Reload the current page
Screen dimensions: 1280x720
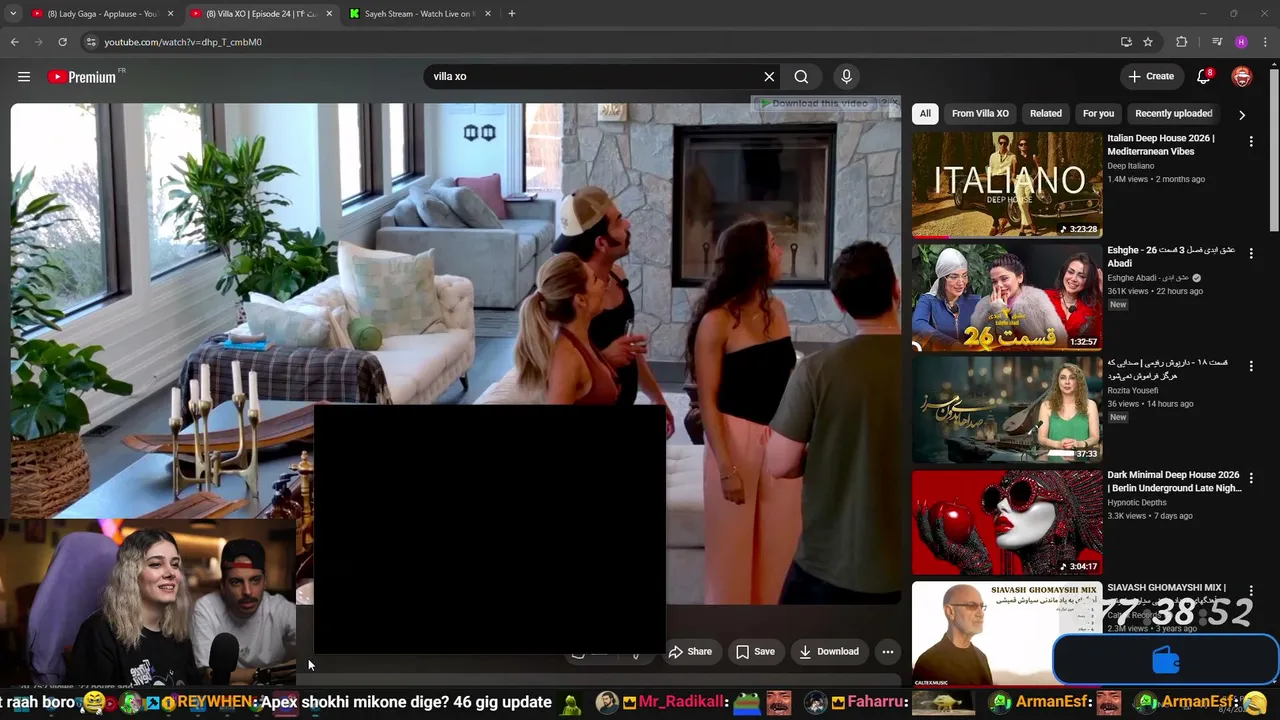[62, 42]
